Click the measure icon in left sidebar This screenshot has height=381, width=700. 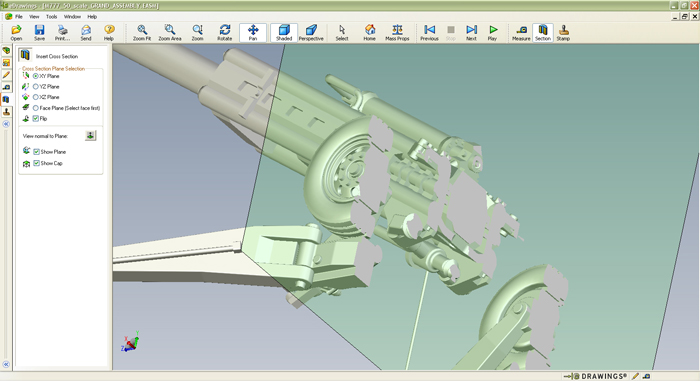pyautogui.click(x=6, y=87)
